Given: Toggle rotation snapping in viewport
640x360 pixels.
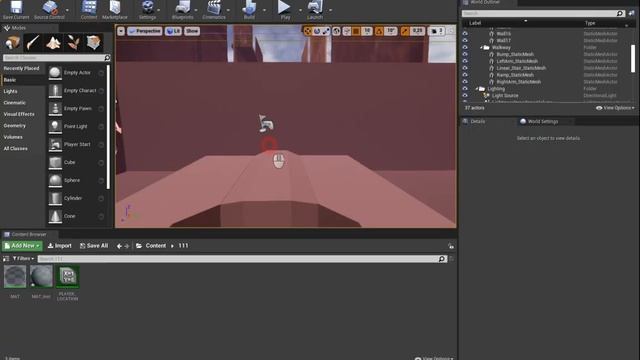Looking at the screenshot, I should click(x=379, y=31).
